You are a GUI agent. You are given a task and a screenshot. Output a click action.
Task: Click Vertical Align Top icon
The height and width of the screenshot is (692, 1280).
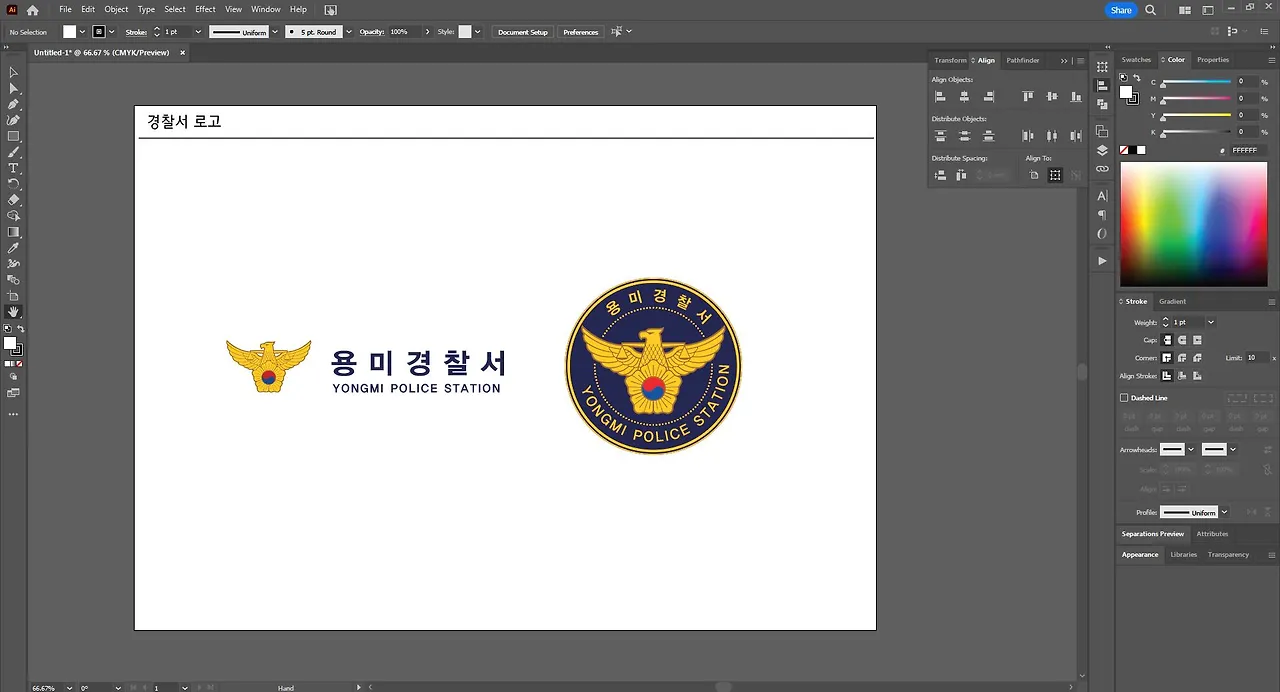[x=1028, y=97]
